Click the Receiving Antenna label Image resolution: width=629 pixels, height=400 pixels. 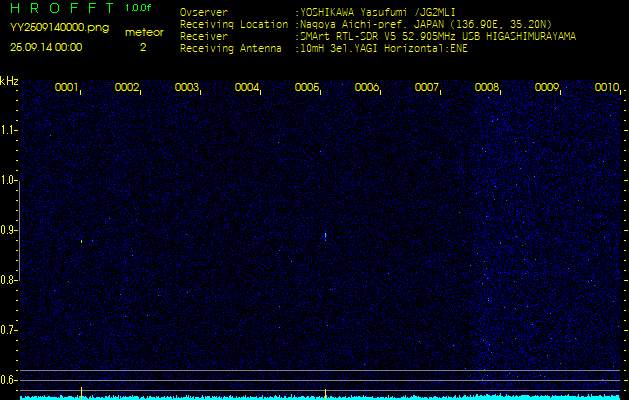(231, 49)
